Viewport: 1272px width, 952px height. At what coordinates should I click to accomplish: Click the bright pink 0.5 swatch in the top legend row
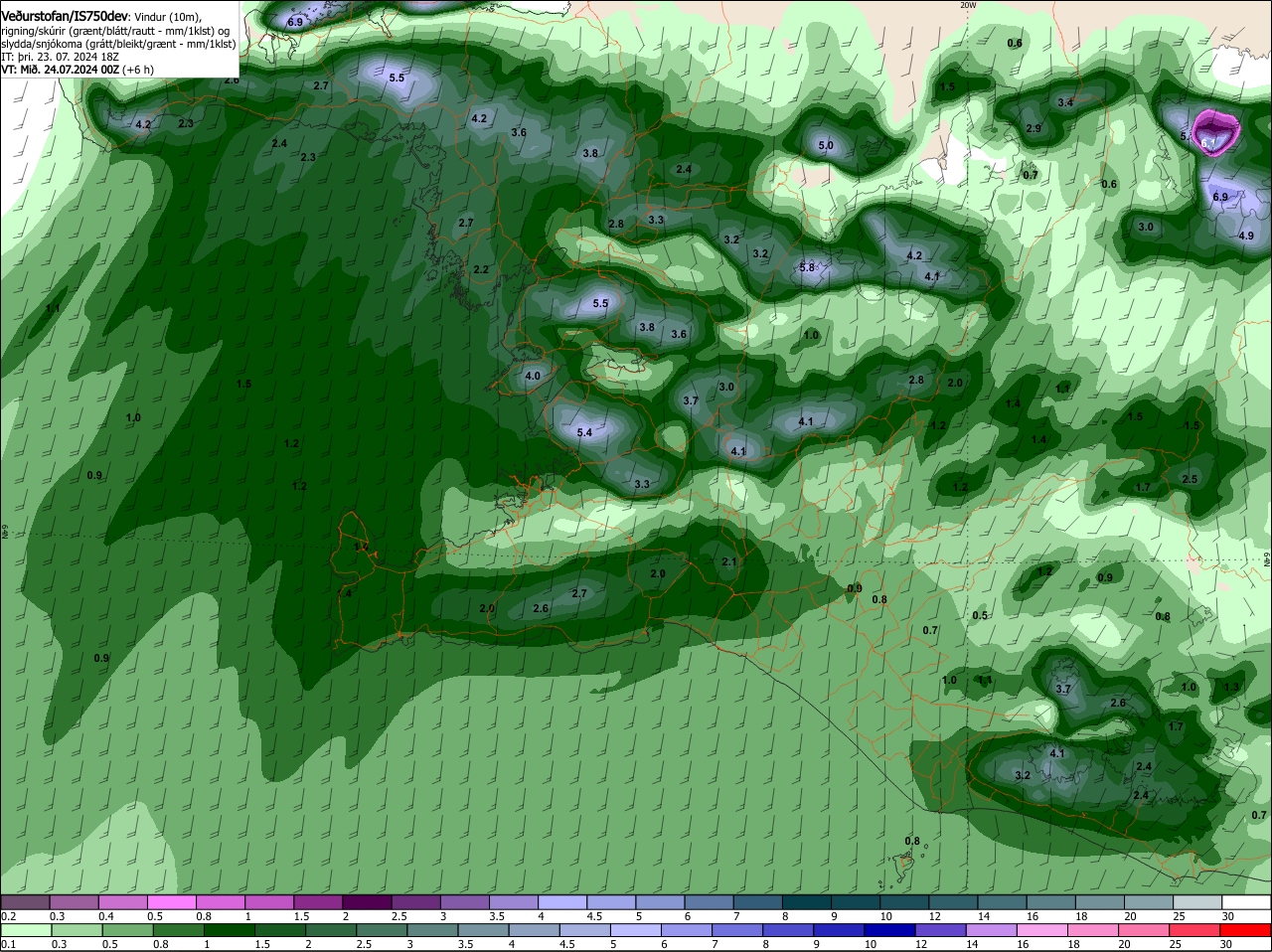[170, 902]
